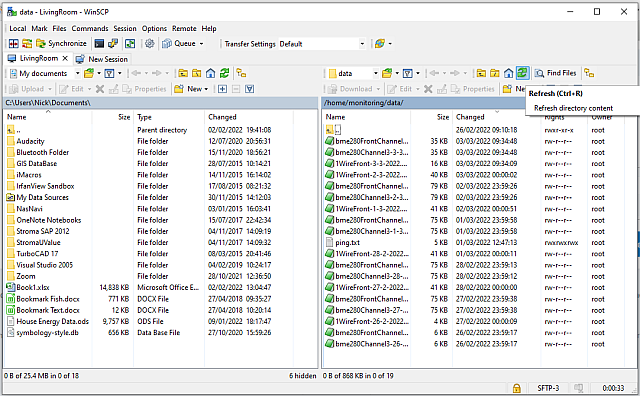The image size is (640, 396).
Task: Open the Remote menu
Action: [x=184, y=29]
